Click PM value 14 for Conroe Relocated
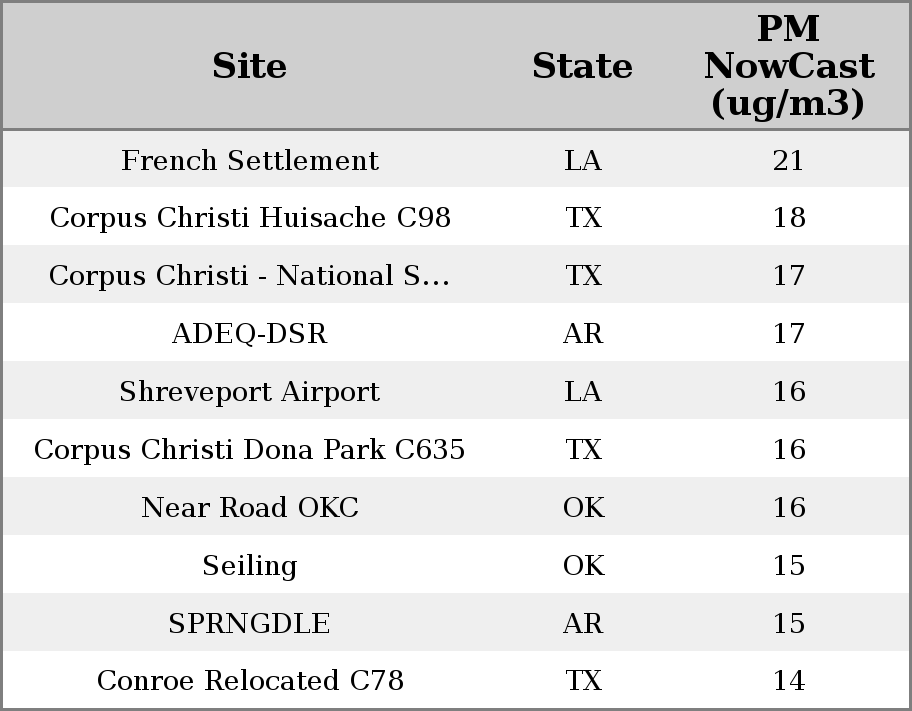Screen dimensions: 912x711 (788, 681)
